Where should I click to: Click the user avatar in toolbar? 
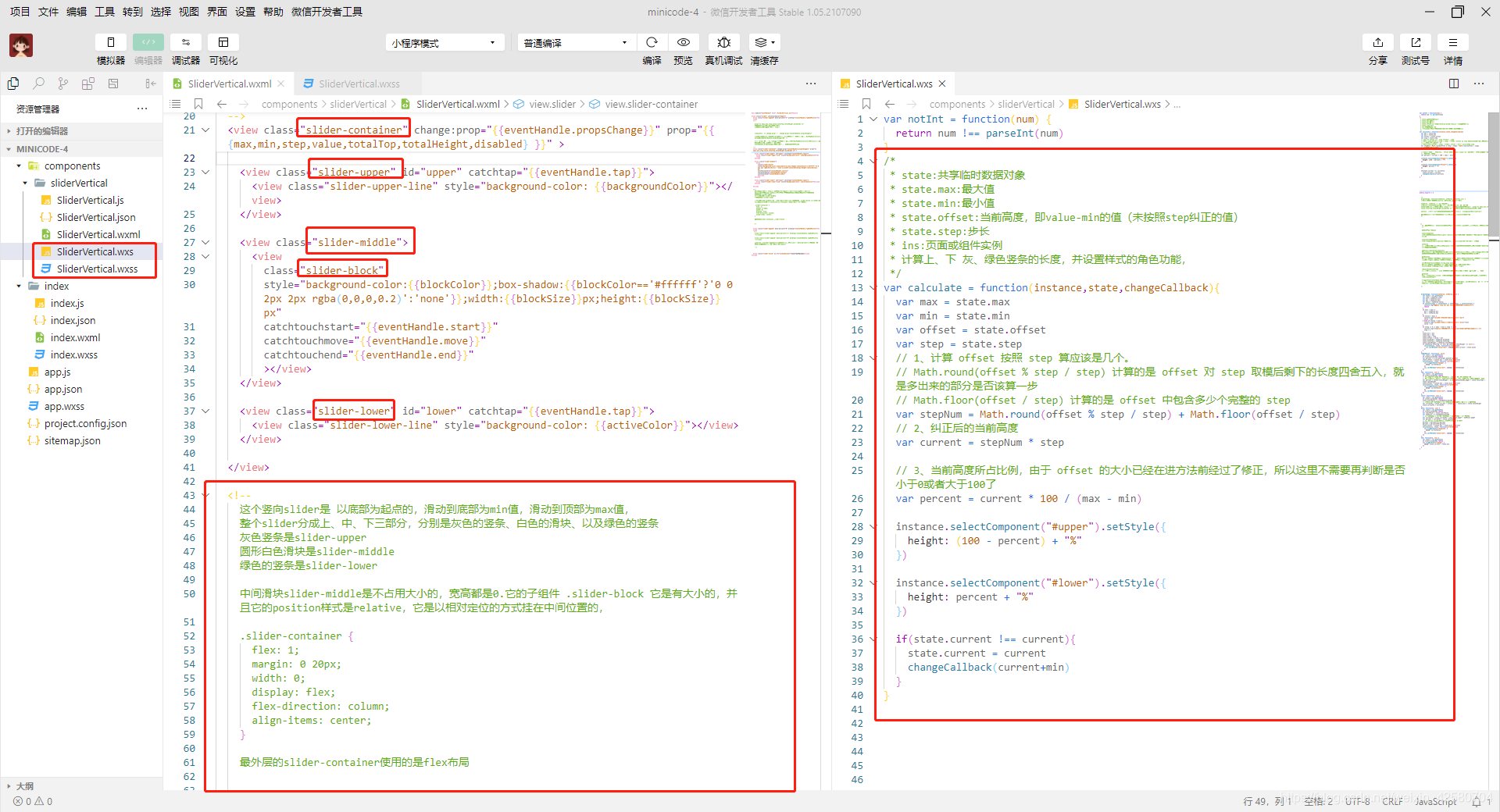pos(21,45)
